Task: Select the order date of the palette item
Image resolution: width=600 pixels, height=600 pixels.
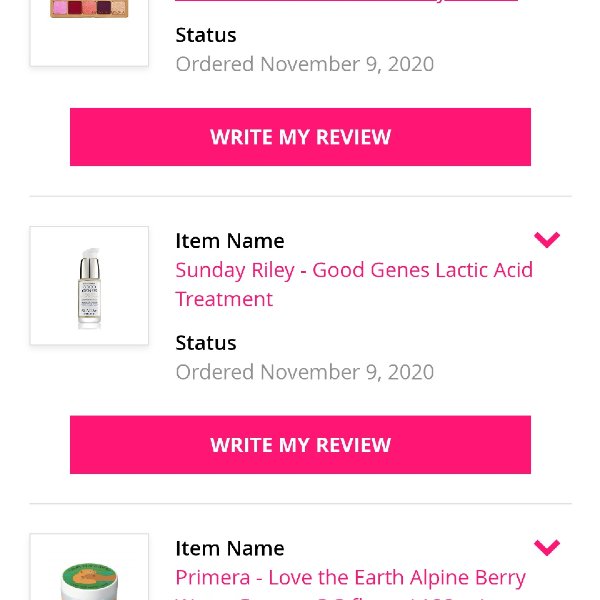Action: (x=305, y=64)
